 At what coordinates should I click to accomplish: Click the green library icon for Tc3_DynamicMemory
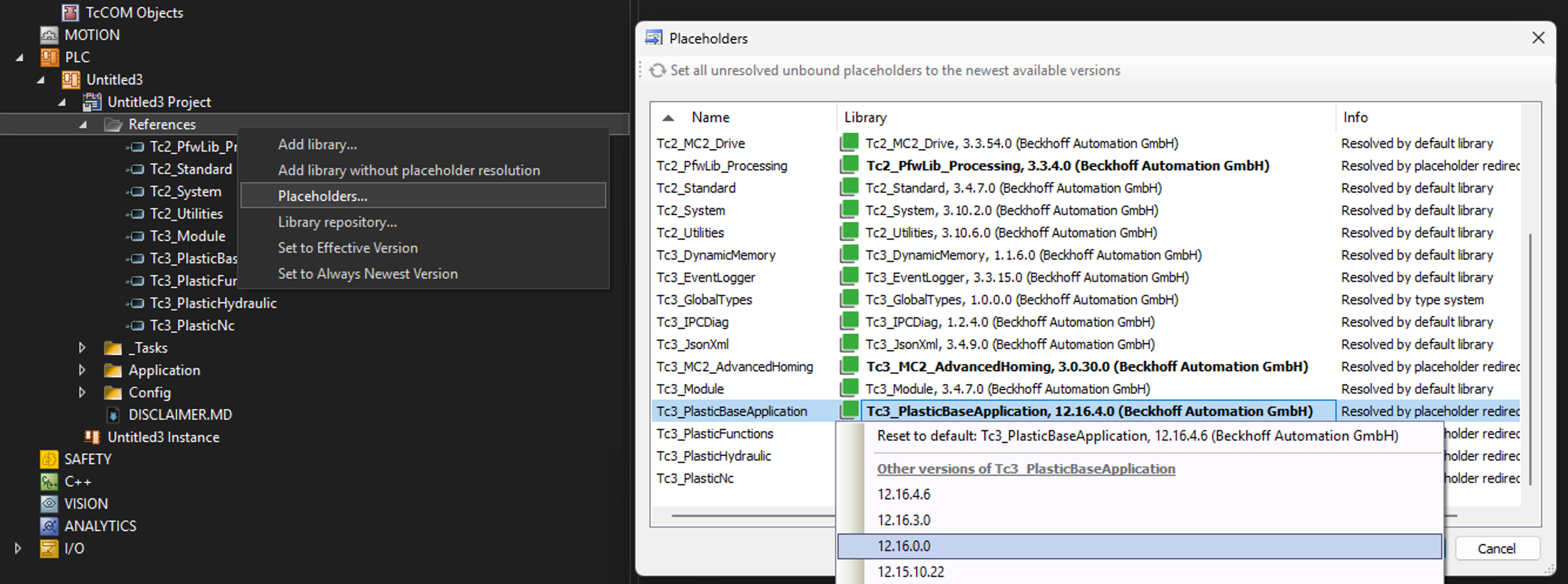coord(849,254)
